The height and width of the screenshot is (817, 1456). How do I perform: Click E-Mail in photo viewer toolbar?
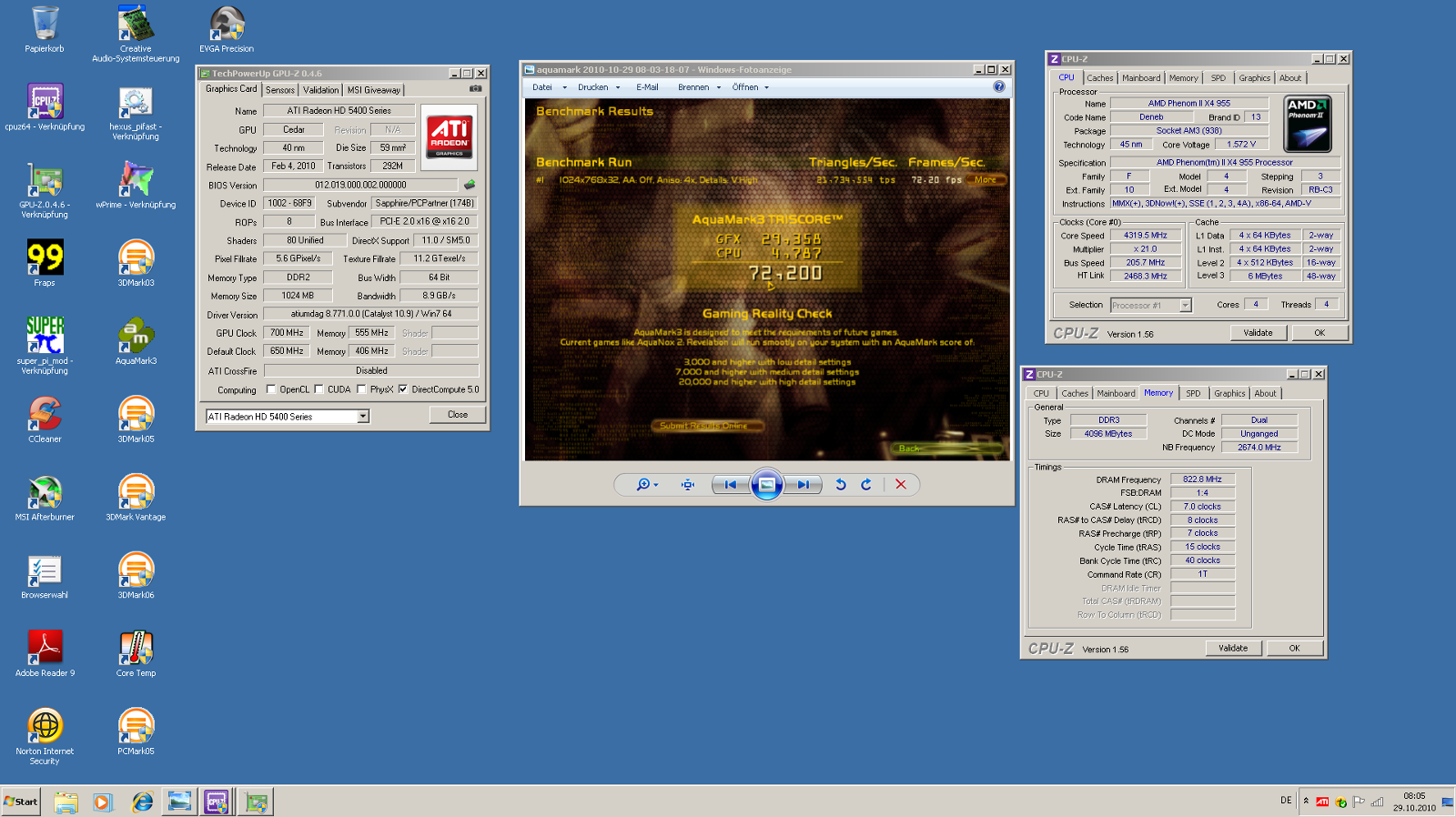pos(647,87)
